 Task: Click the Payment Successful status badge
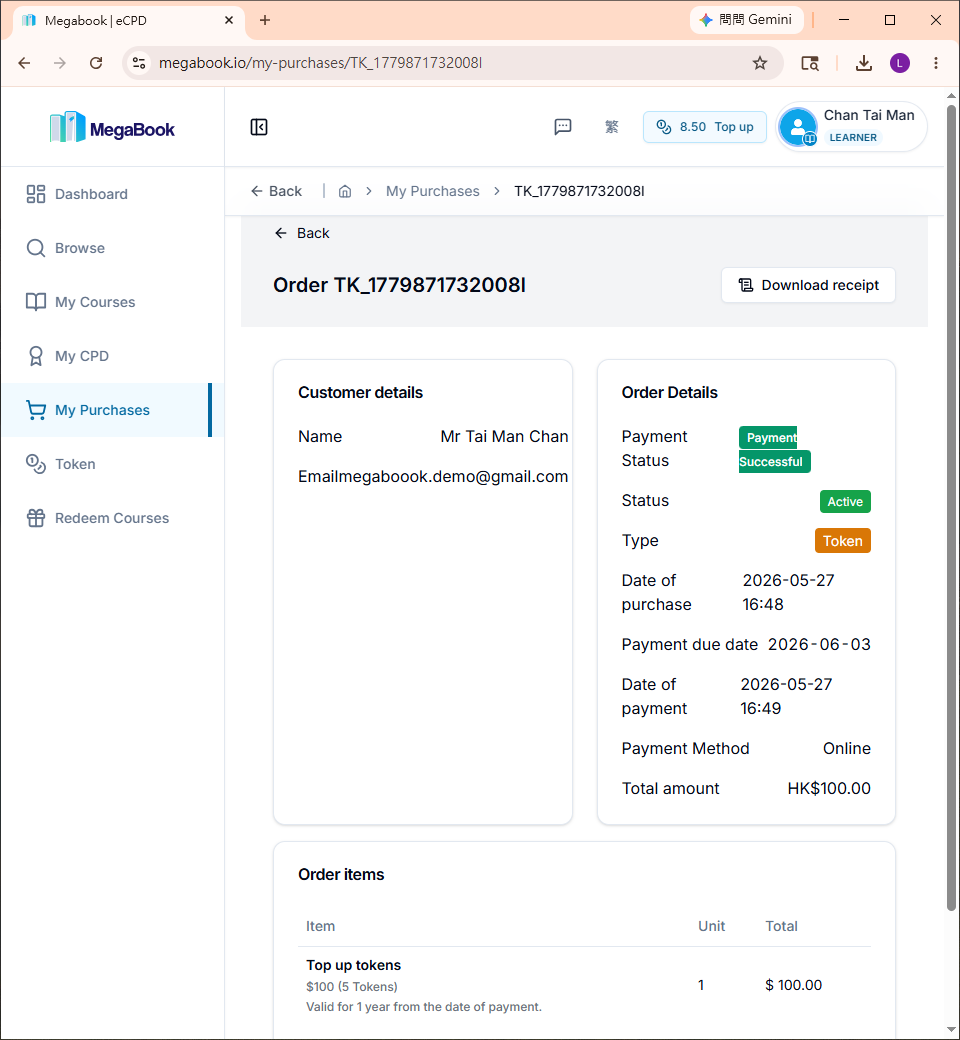[x=774, y=449]
